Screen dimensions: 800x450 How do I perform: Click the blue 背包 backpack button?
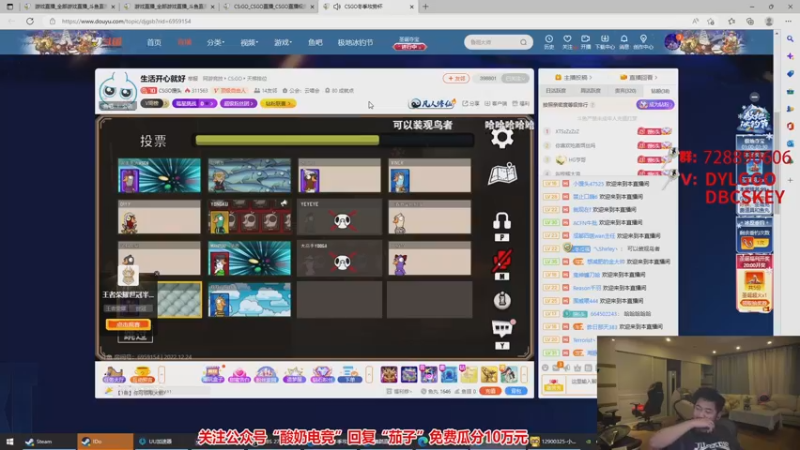click(x=516, y=391)
